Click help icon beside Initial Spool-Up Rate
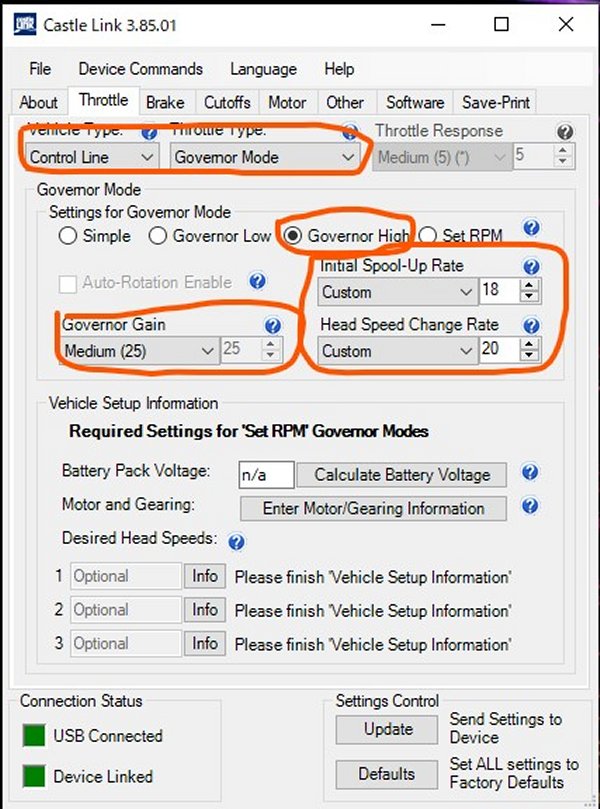Image resolution: width=600 pixels, height=809 pixels. 531,267
